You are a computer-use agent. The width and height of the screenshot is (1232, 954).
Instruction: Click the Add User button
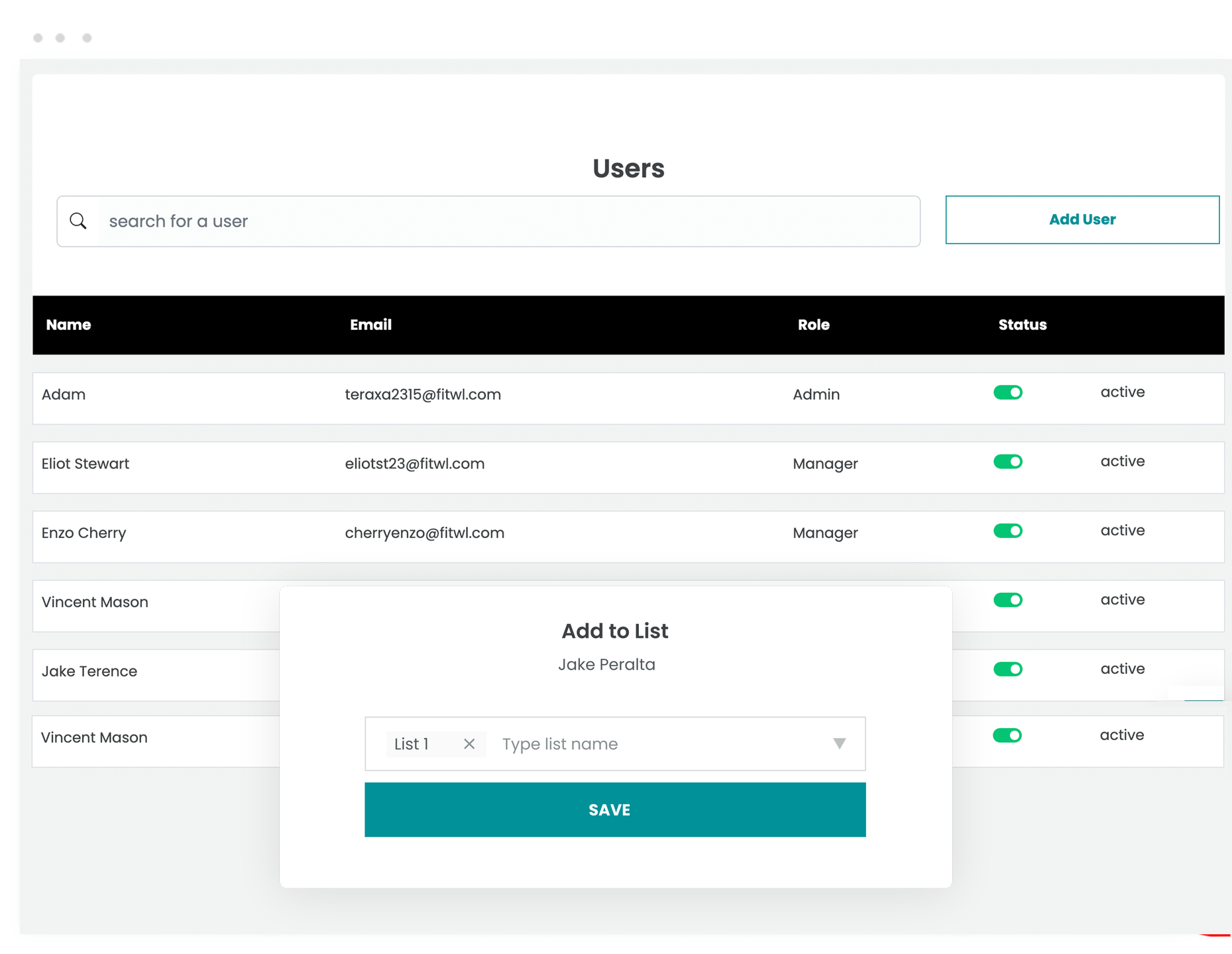tap(1082, 220)
